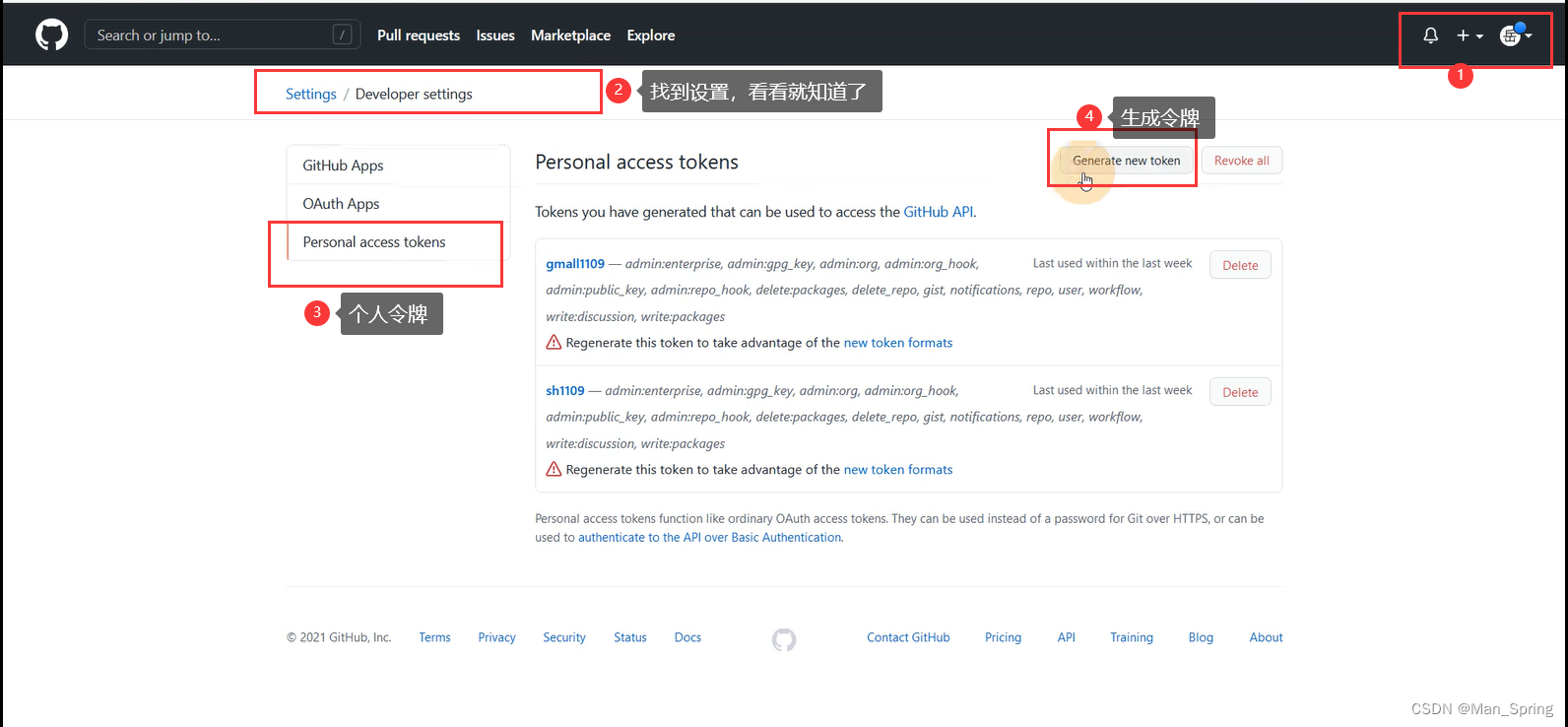
Task: Click warning icon in gmall1109 token row
Action: click(x=554, y=343)
